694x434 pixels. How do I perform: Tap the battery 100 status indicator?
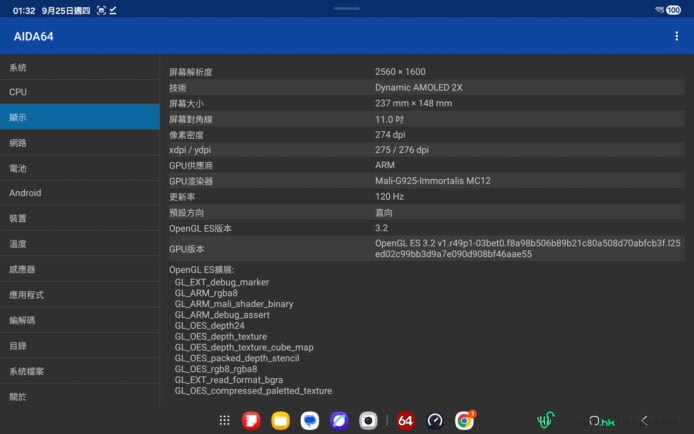[674, 10]
